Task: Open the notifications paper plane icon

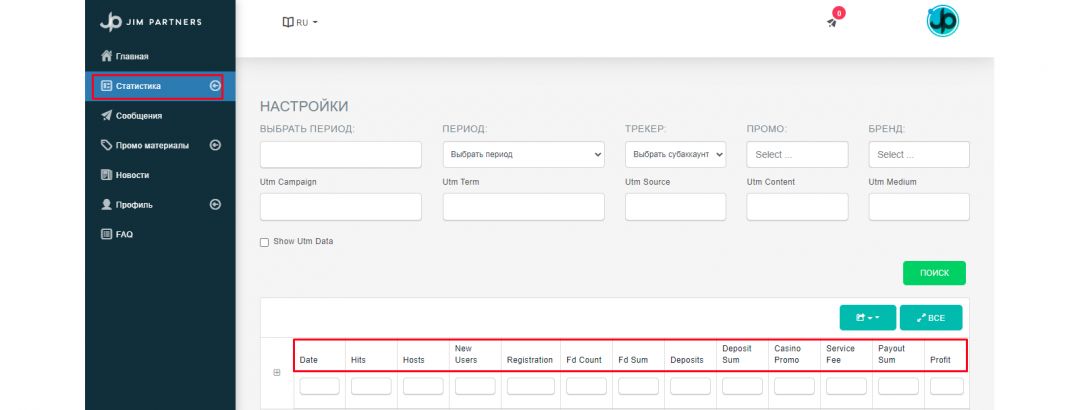Action: (832, 22)
